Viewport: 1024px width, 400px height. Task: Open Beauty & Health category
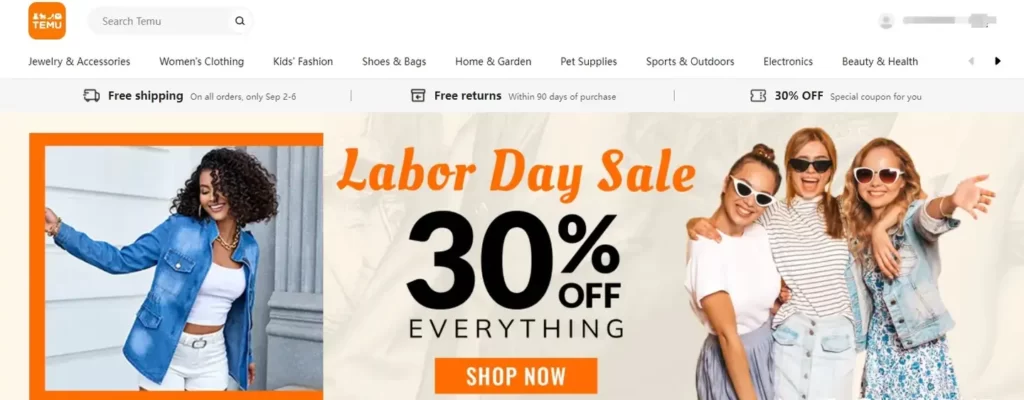(x=880, y=61)
